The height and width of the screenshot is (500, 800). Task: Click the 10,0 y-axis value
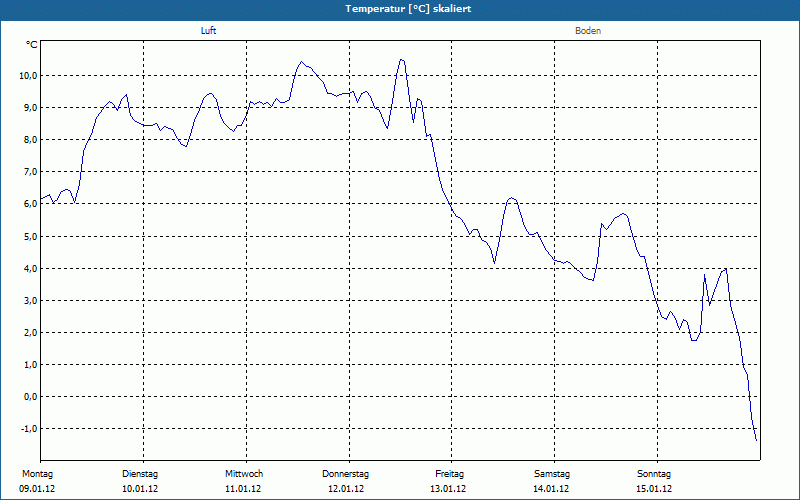tap(28, 76)
